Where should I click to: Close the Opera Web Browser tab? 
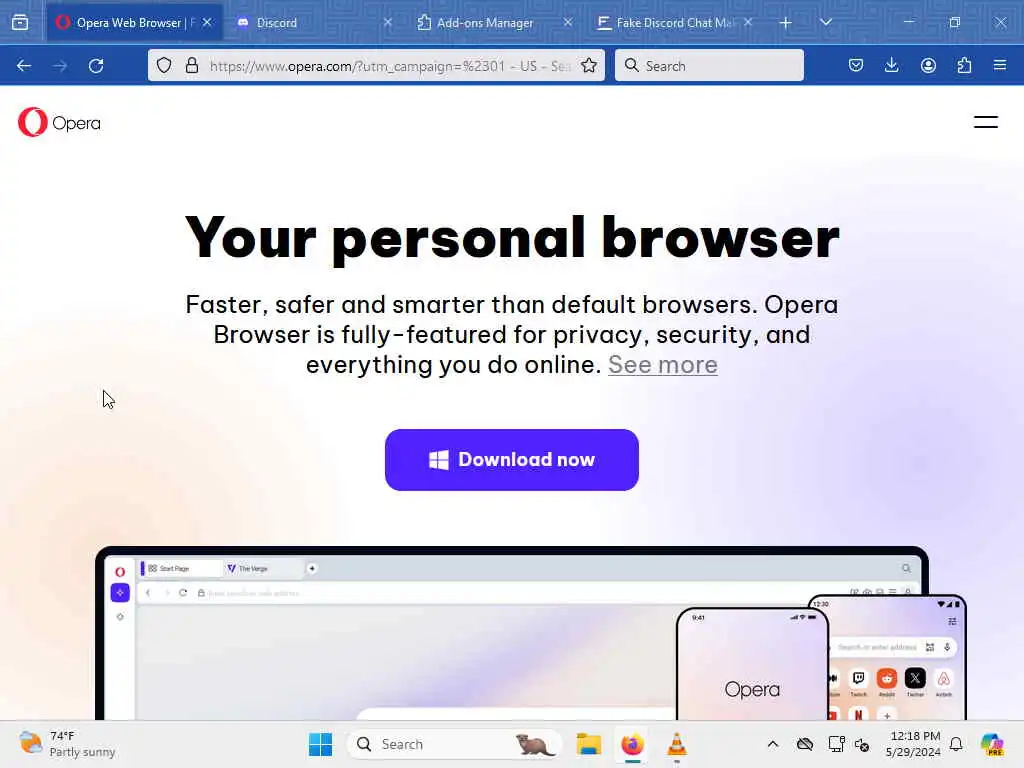pos(207,22)
